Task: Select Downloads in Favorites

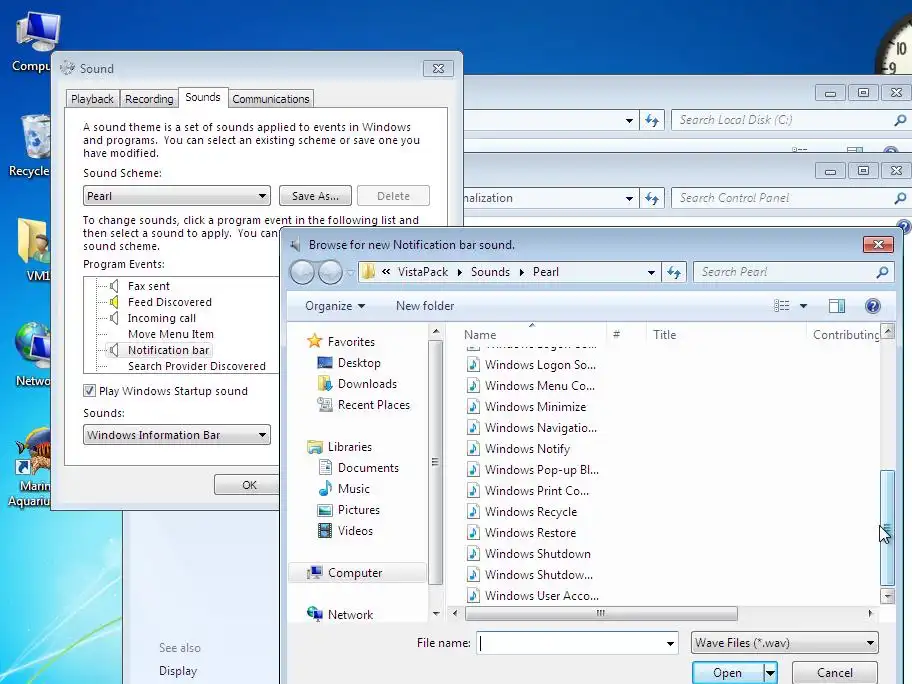Action: coord(357,384)
